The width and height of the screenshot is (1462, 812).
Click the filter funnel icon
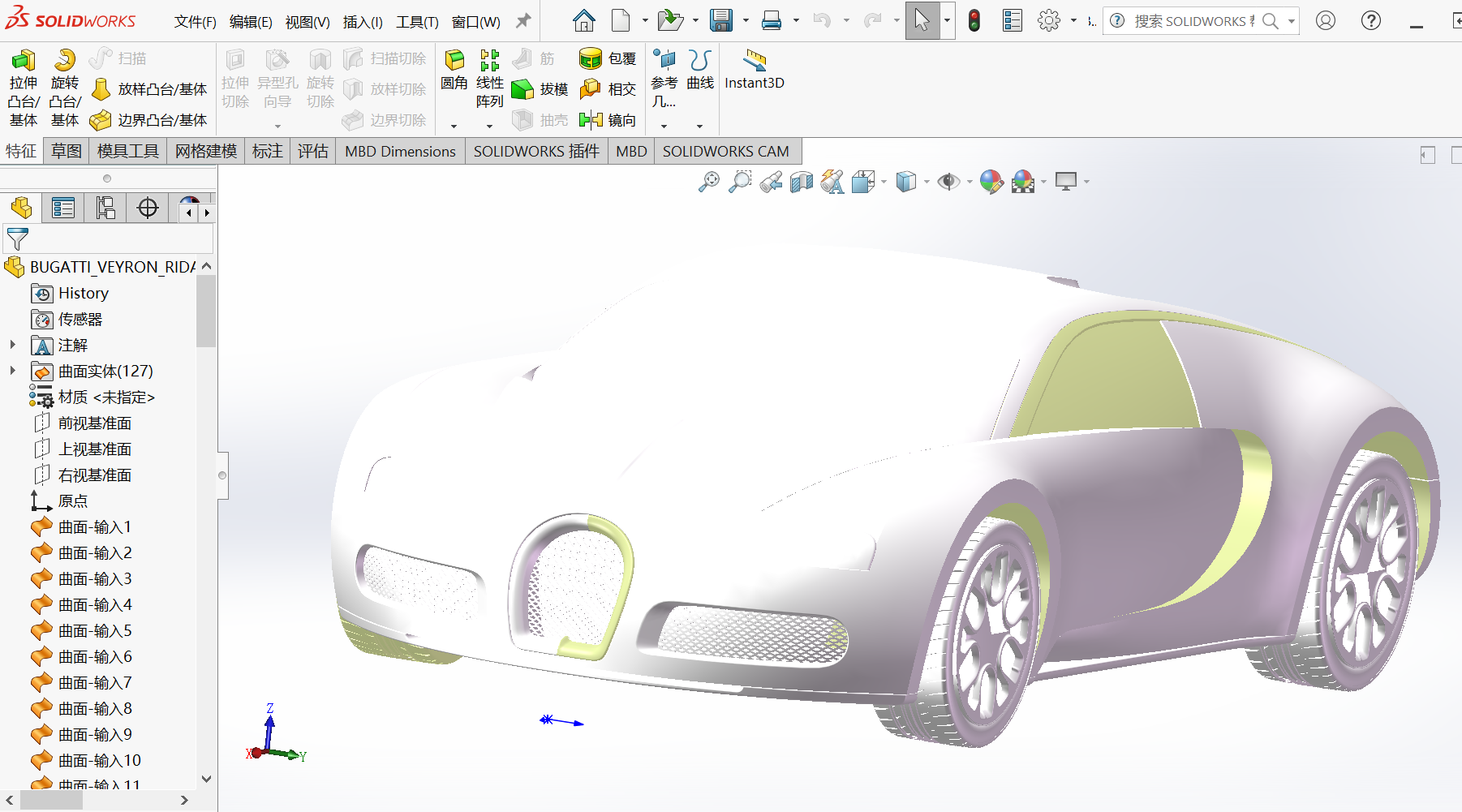(x=17, y=239)
